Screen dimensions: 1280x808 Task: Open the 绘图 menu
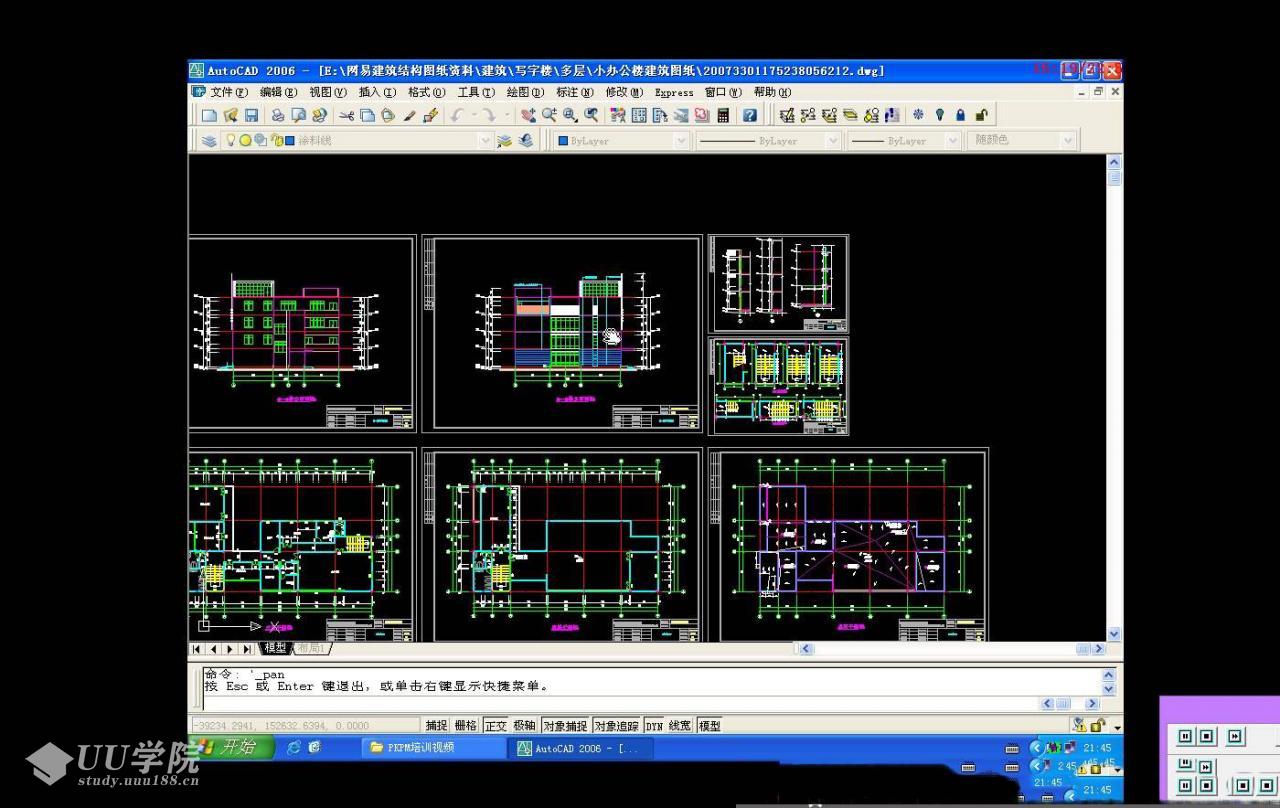click(x=525, y=92)
